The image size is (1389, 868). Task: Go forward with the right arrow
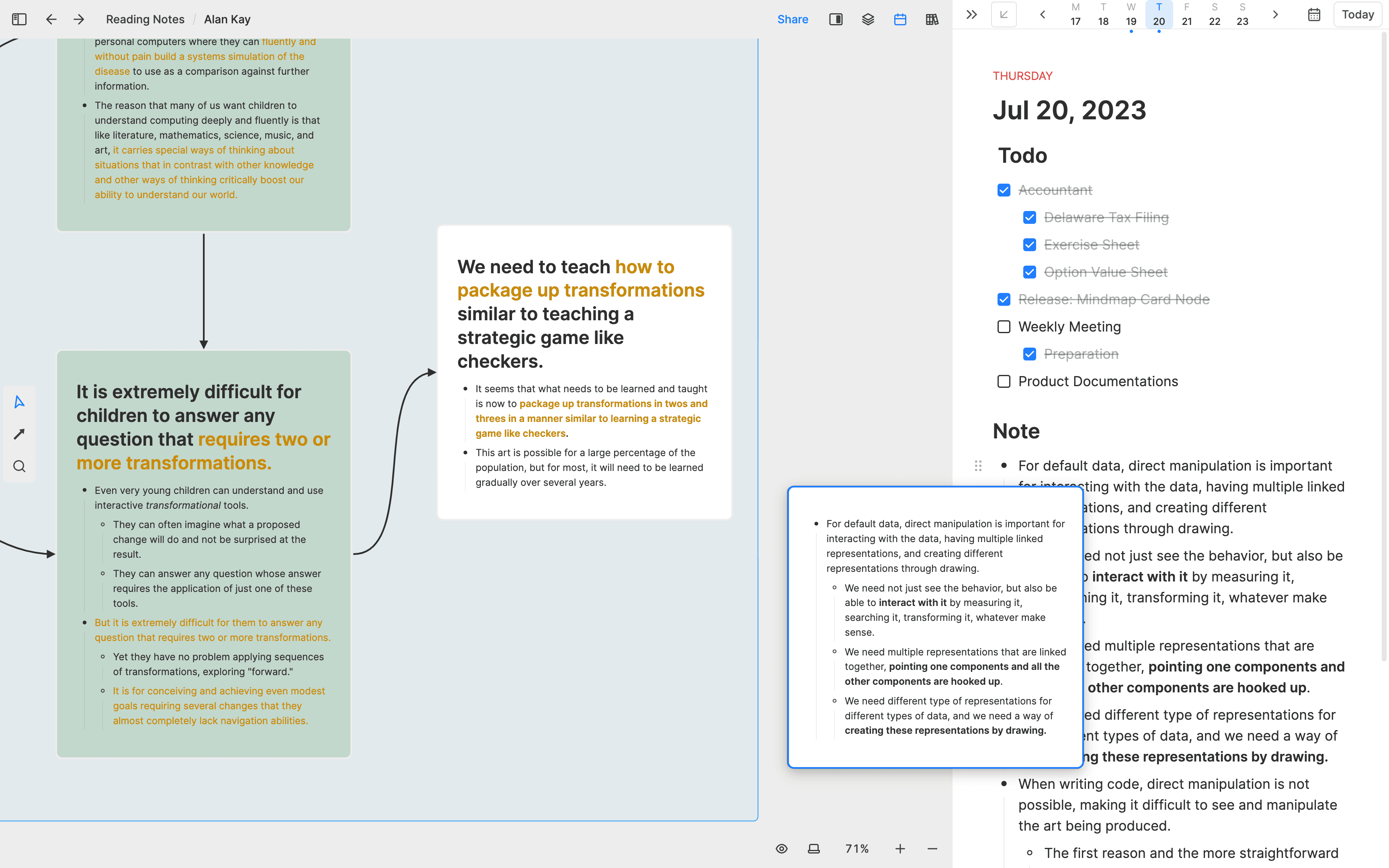(79, 20)
